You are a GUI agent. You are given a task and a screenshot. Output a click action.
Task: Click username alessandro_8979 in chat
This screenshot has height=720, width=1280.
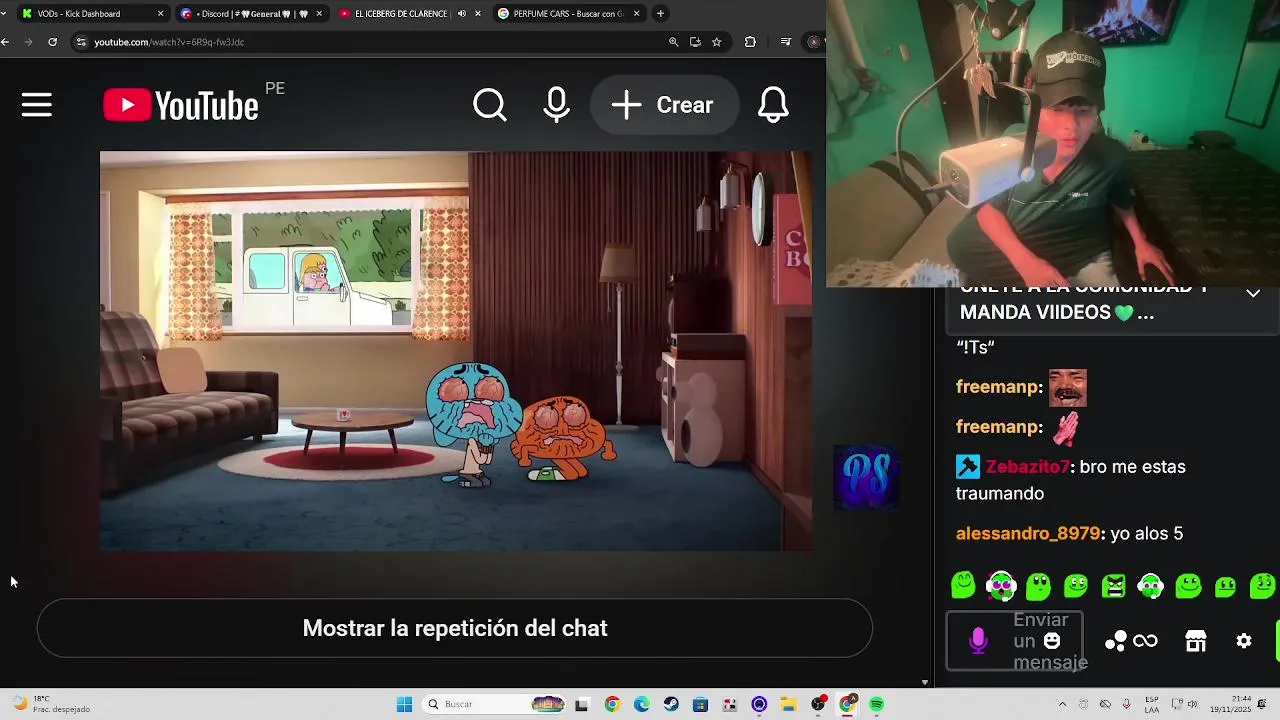[x=1028, y=534]
